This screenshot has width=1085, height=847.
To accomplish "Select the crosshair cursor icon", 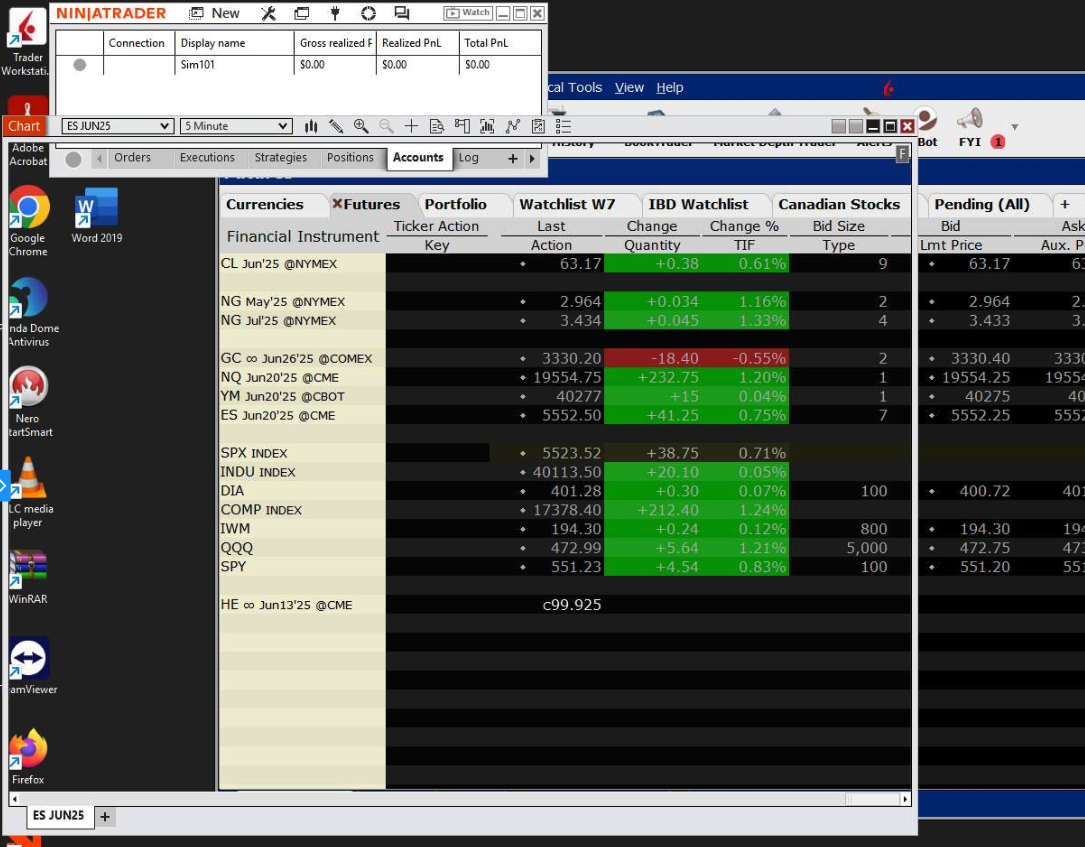I will (411, 126).
